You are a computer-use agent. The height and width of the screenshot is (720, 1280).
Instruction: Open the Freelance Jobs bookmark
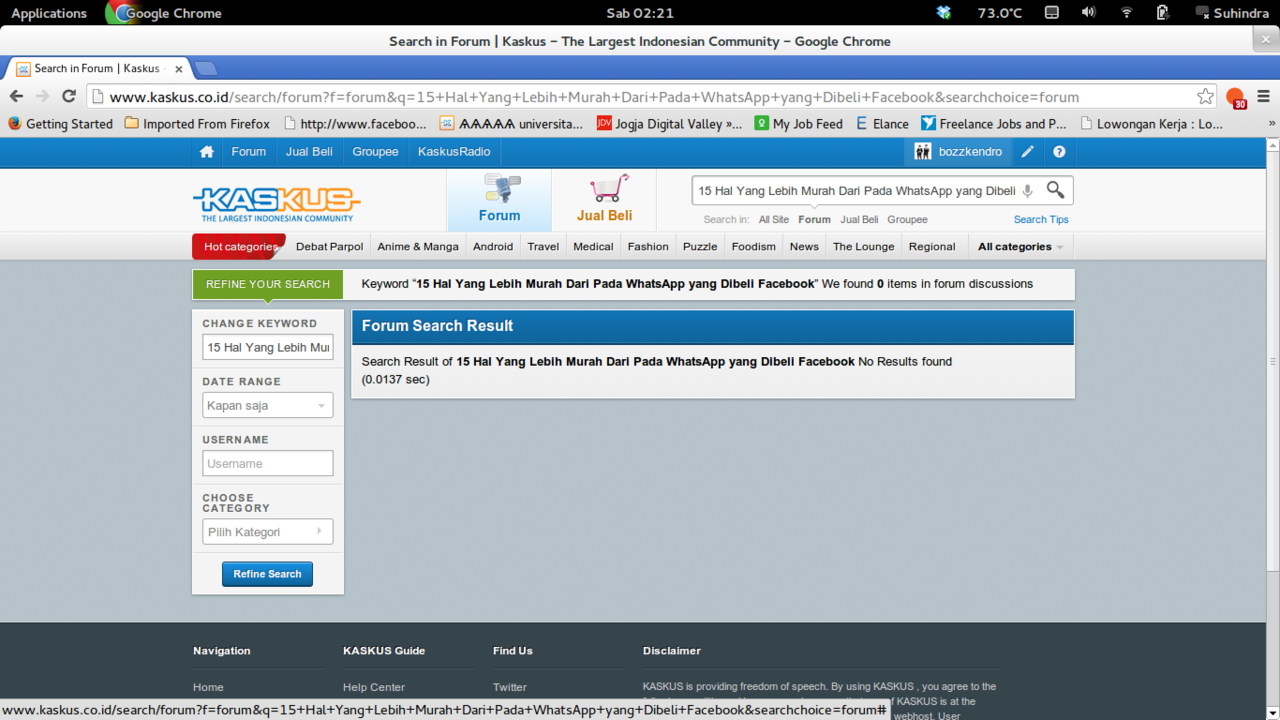pyautogui.click(x=994, y=124)
